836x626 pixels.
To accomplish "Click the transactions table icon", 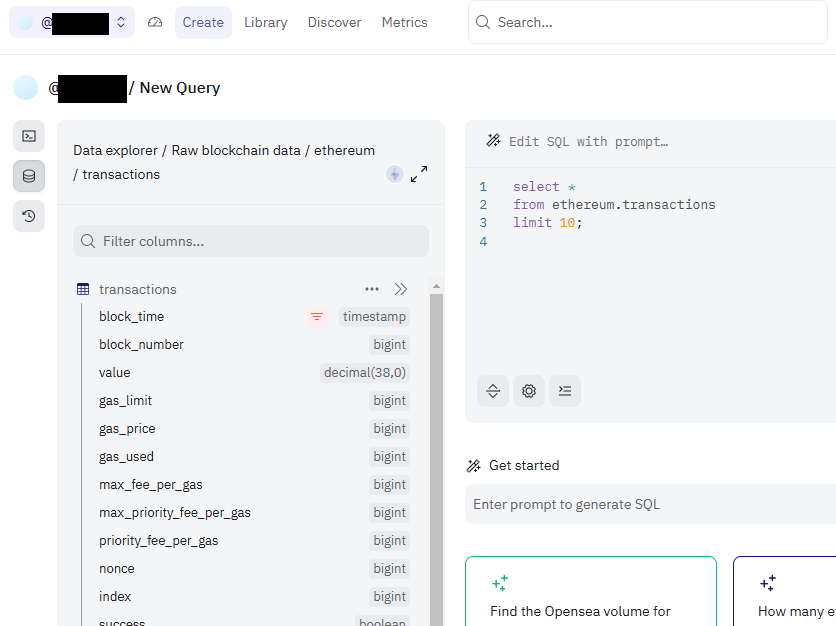I will 83,289.
